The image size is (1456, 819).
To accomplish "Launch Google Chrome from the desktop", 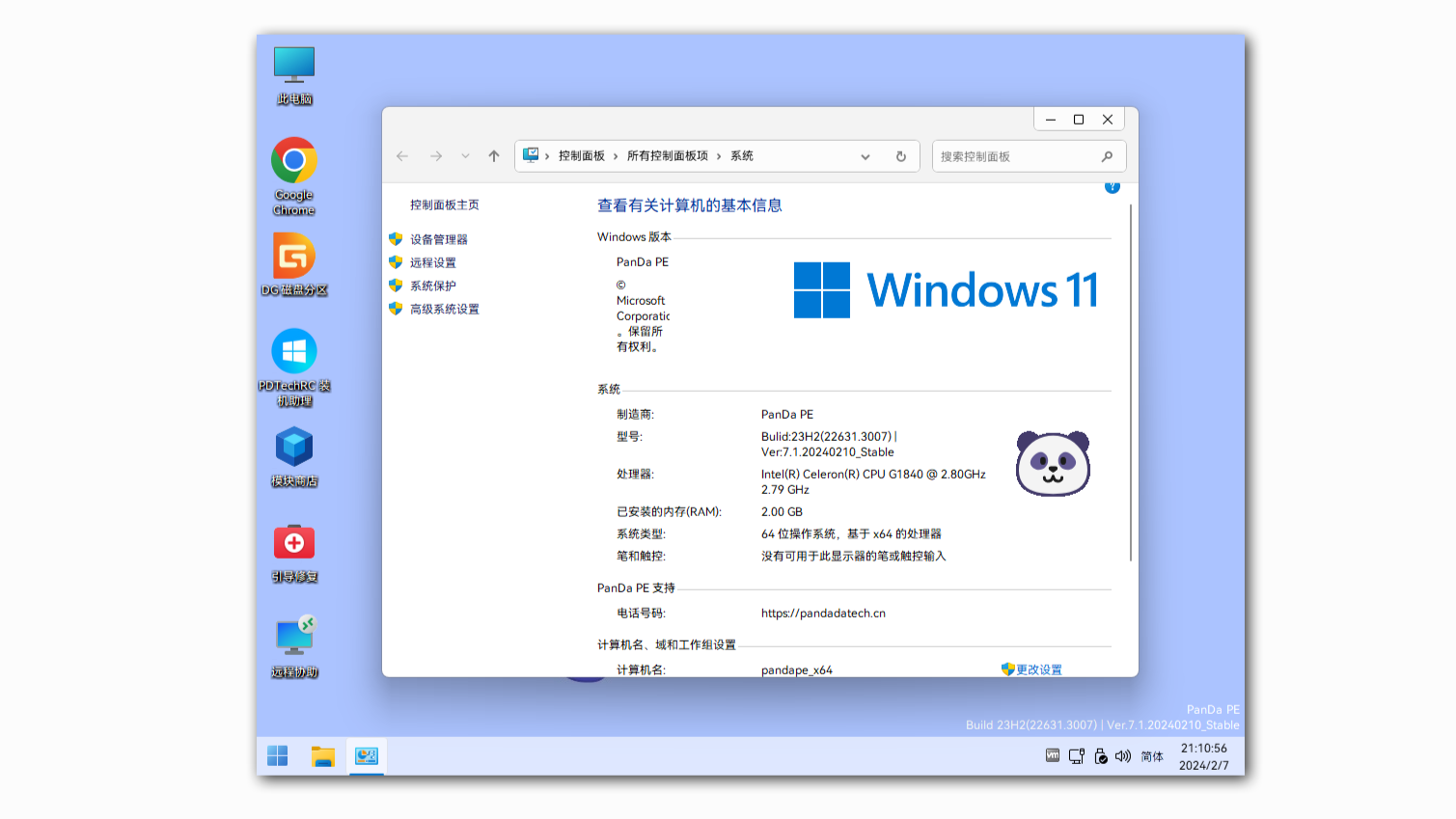I will click(293, 159).
